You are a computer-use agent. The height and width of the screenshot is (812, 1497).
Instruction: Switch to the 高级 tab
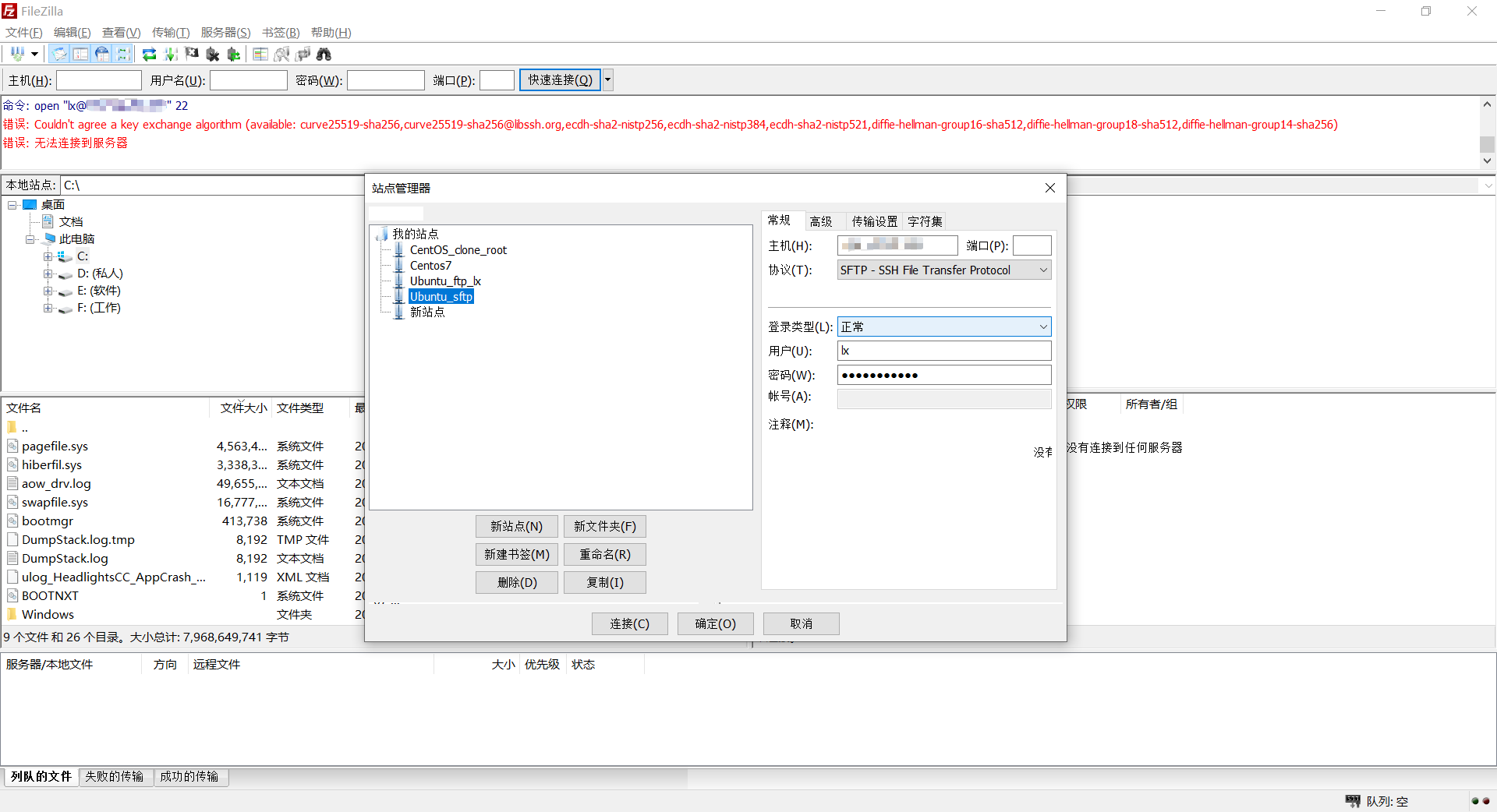pos(821,221)
